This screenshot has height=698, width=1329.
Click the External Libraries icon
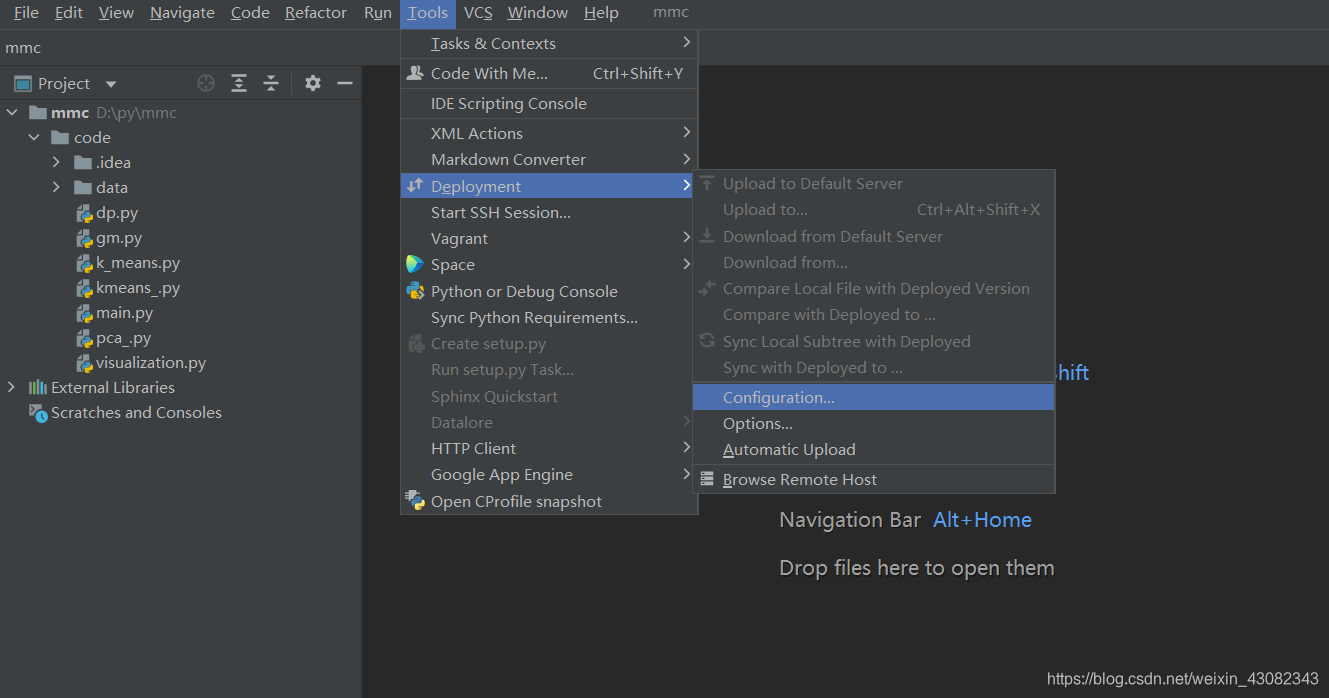(38, 388)
